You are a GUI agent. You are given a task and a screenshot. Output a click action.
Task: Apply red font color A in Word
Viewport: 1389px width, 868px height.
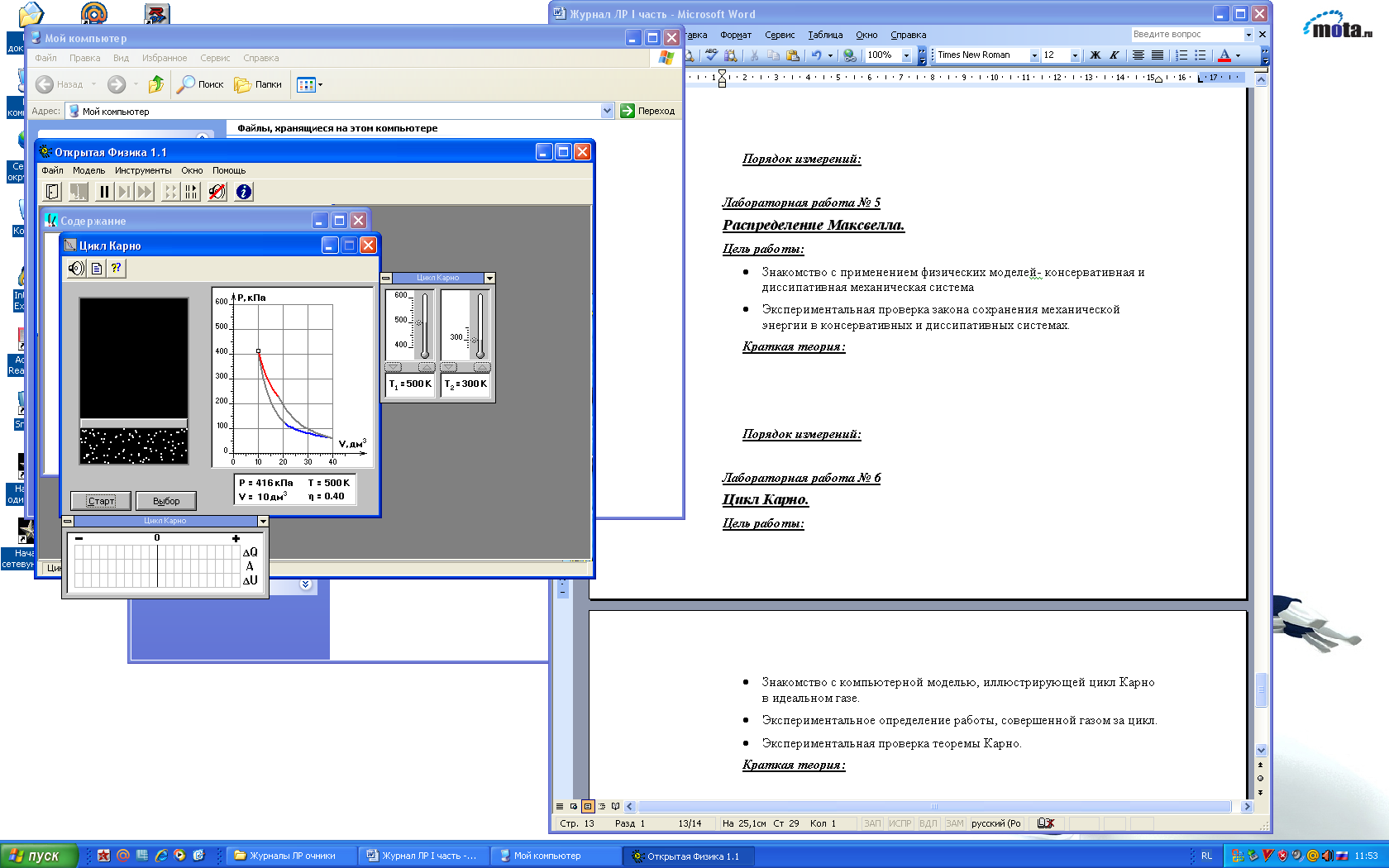coord(1224,55)
